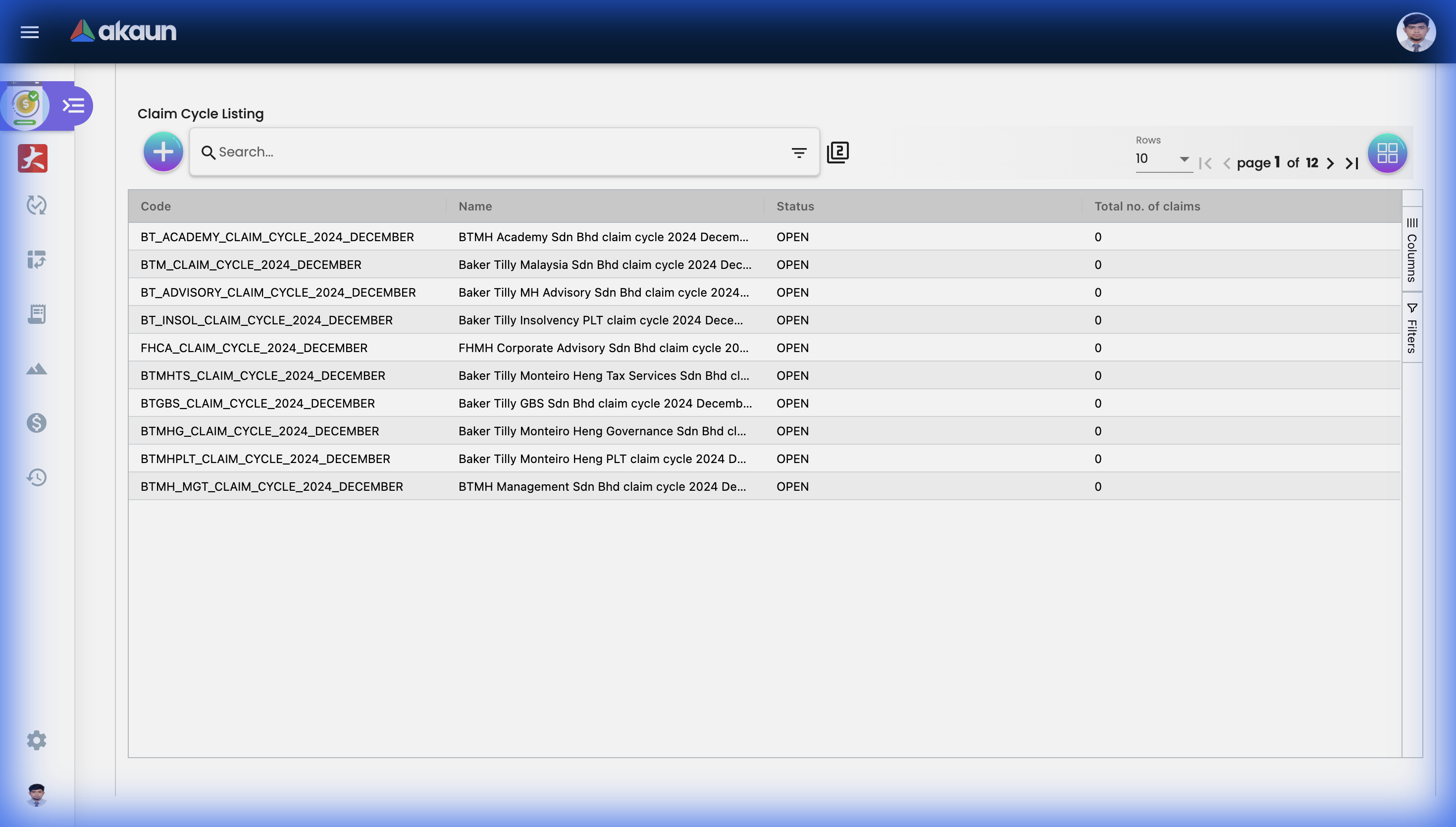
Task: Open the settings gear in the sidebar
Action: click(x=36, y=739)
